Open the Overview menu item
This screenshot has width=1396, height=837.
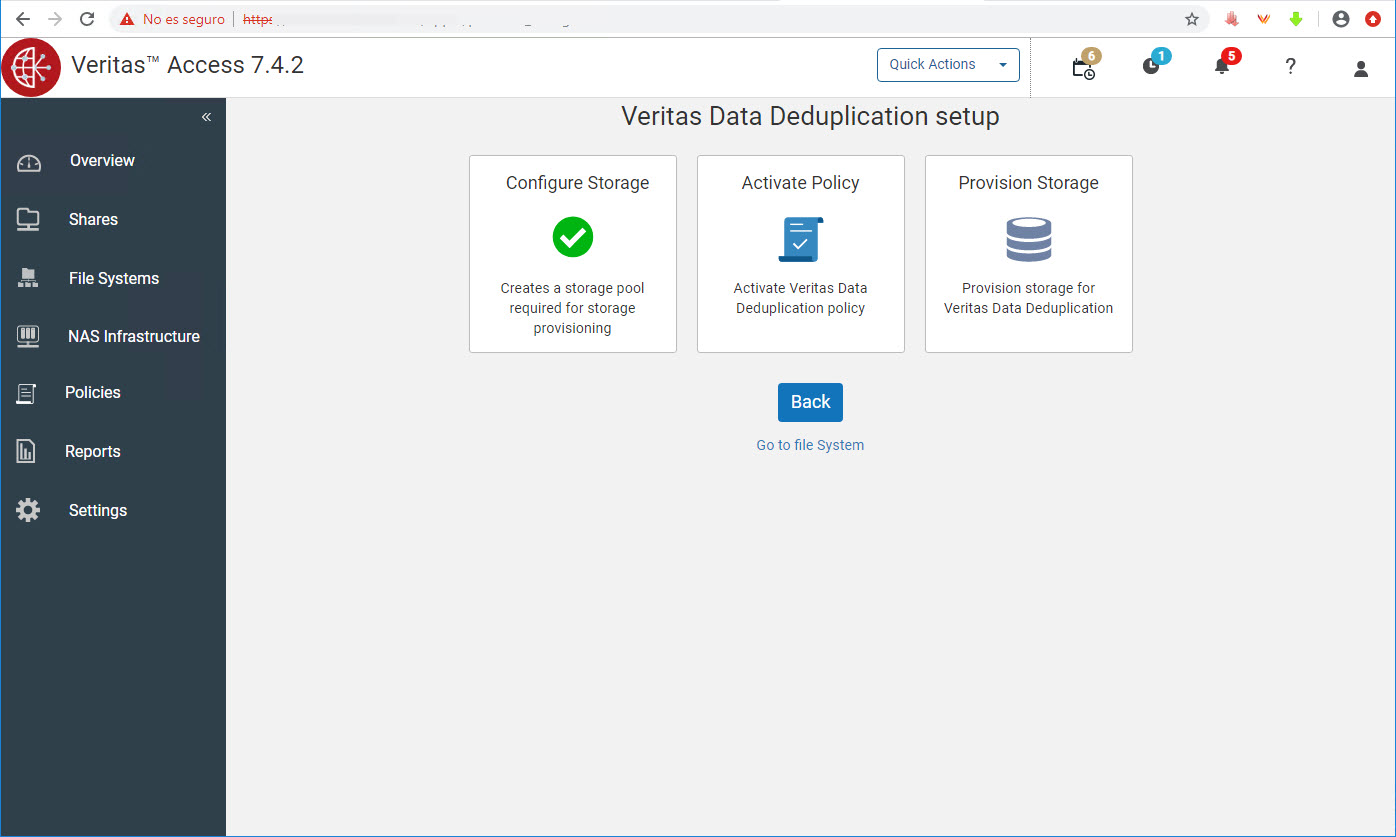[x=102, y=161]
